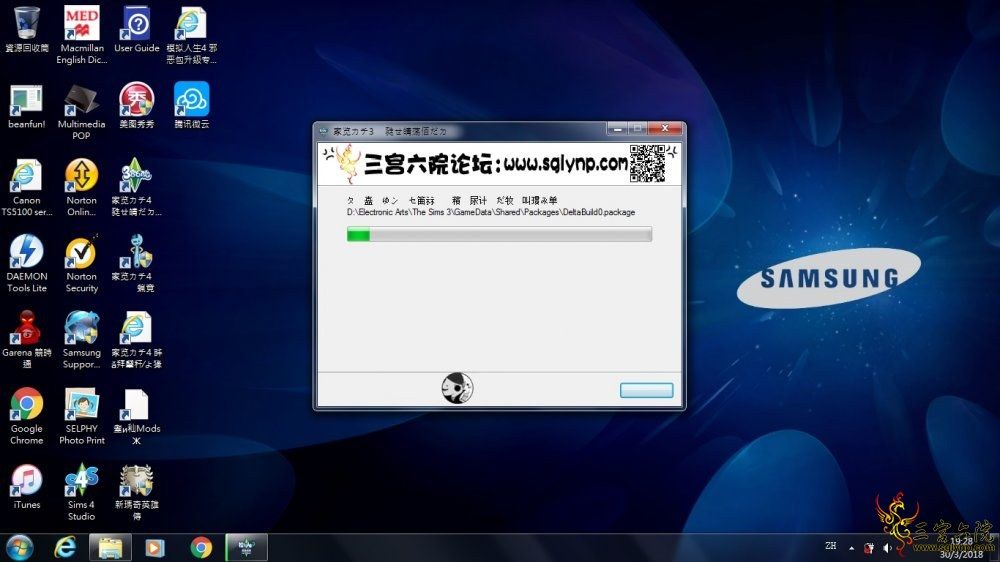Open the wrench-and-shield icon right of Norton Security

coord(136,263)
